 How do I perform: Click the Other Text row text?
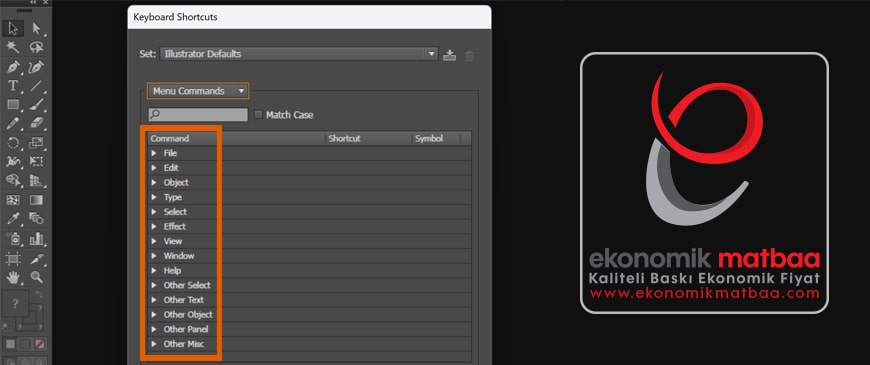click(x=184, y=300)
